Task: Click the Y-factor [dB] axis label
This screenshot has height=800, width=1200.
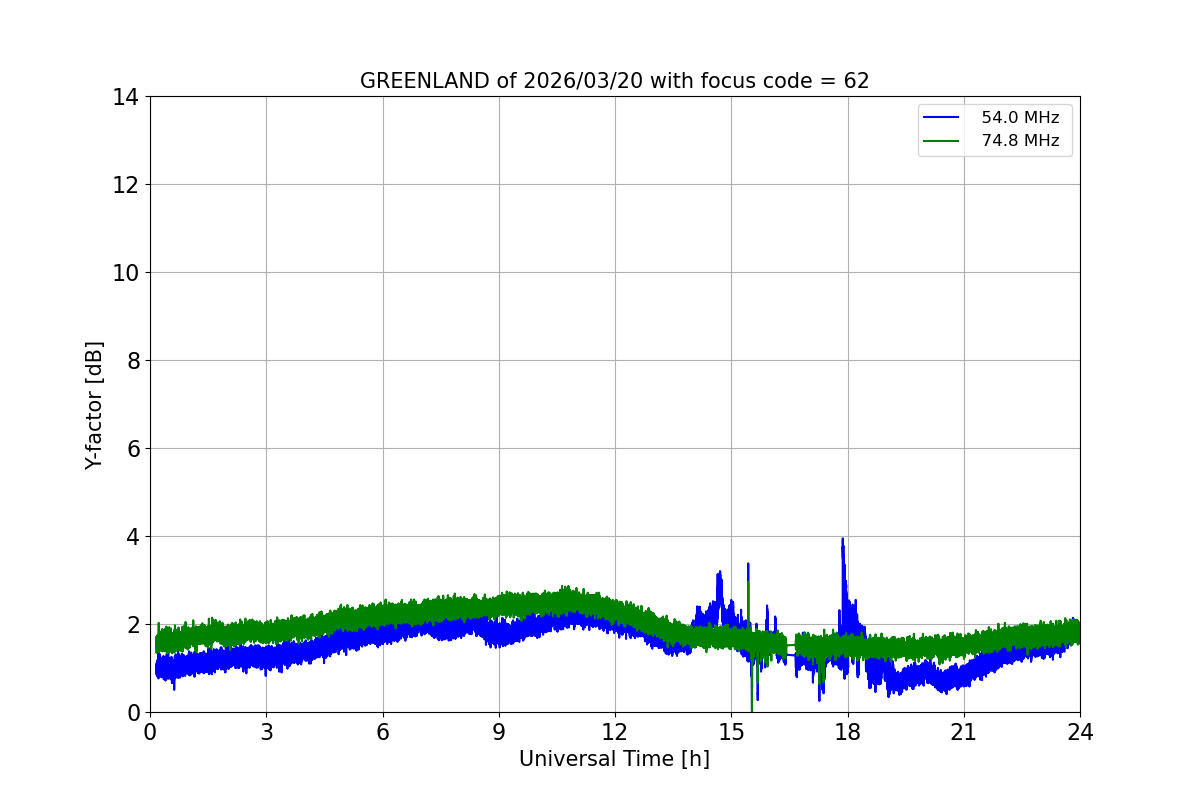Action: (x=94, y=405)
